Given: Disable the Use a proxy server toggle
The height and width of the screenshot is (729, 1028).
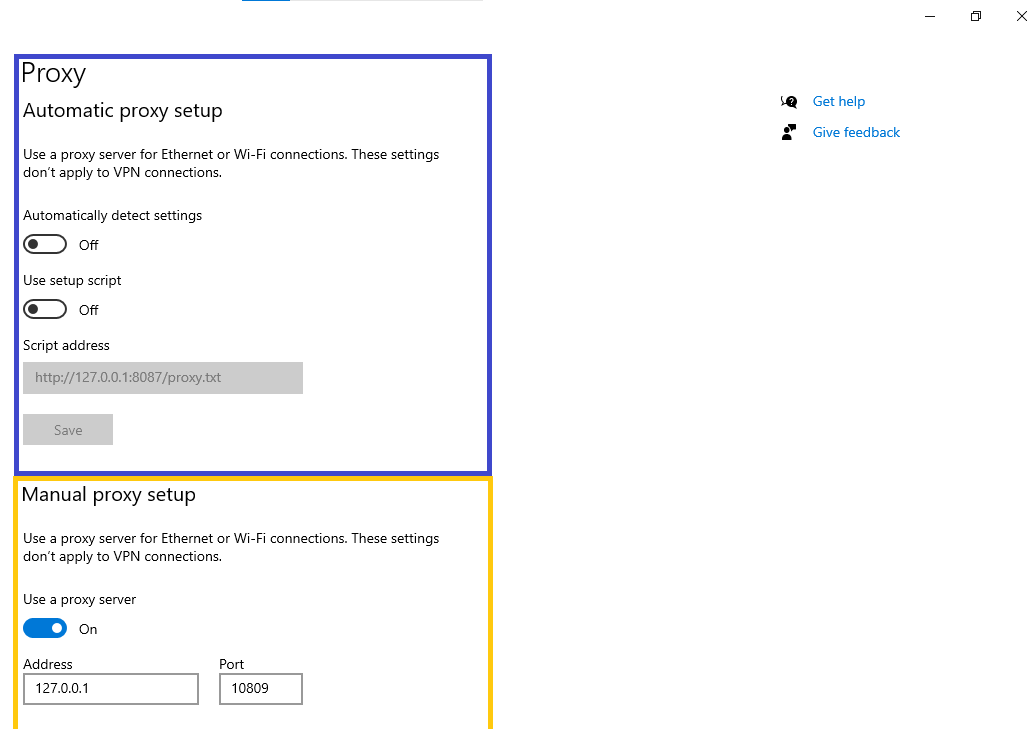Looking at the screenshot, I should 45,629.
